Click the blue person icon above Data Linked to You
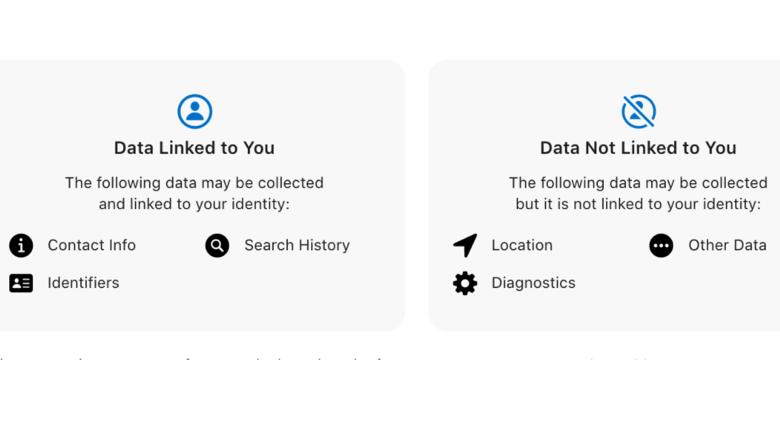The height and width of the screenshot is (439, 780). (195, 111)
